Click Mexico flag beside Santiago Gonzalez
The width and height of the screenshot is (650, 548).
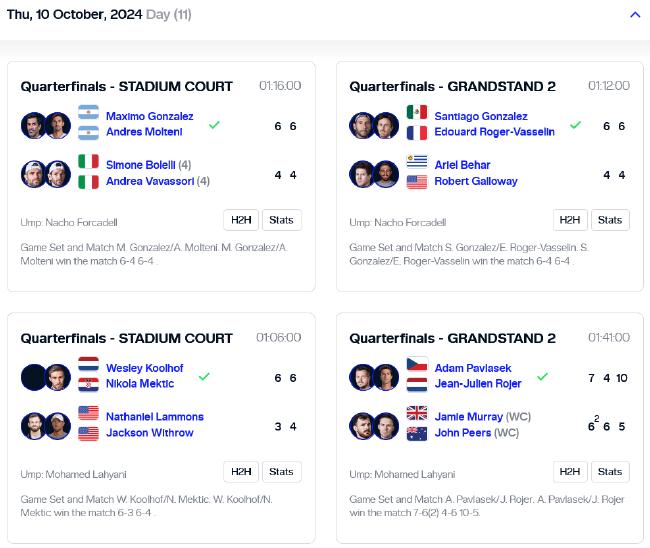(417, 112)
